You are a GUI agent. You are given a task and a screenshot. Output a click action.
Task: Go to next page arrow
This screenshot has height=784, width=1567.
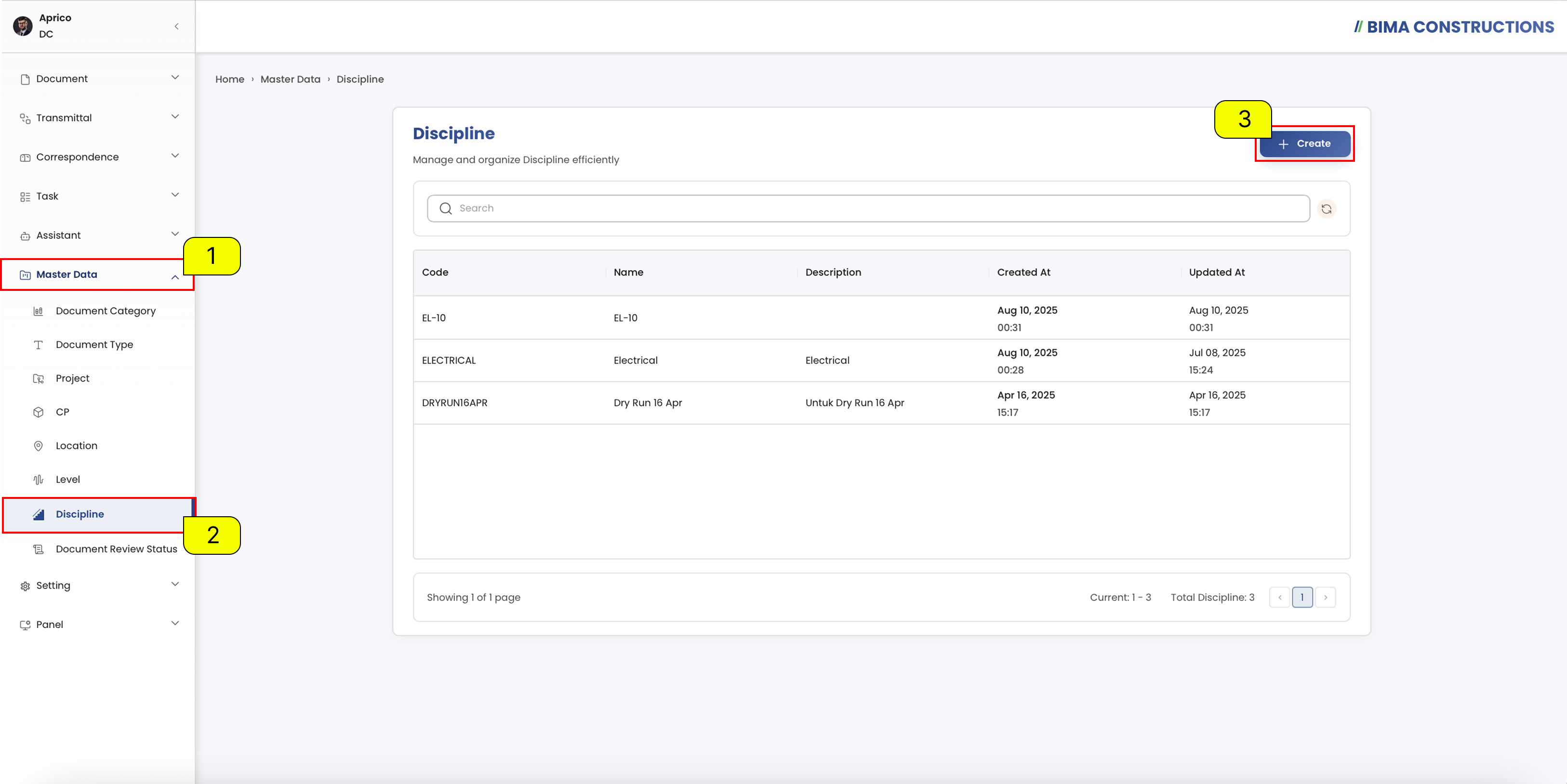tap(1326, 598)
